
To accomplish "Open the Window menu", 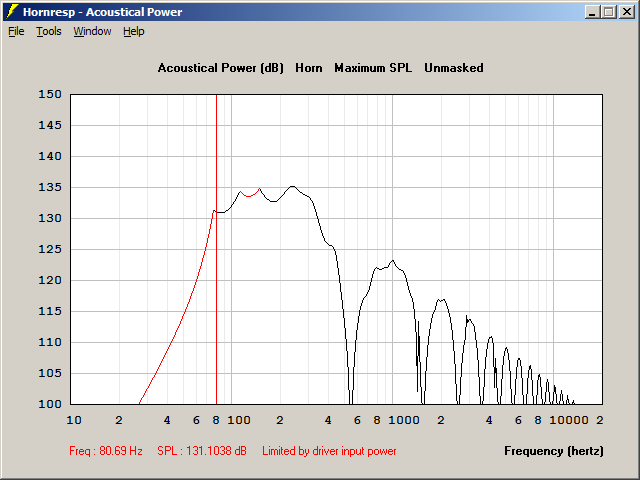I will [92, 31].
